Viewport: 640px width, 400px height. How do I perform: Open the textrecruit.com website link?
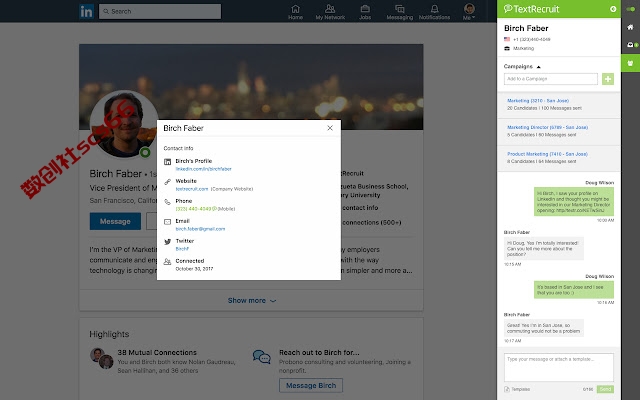(192, 189)
